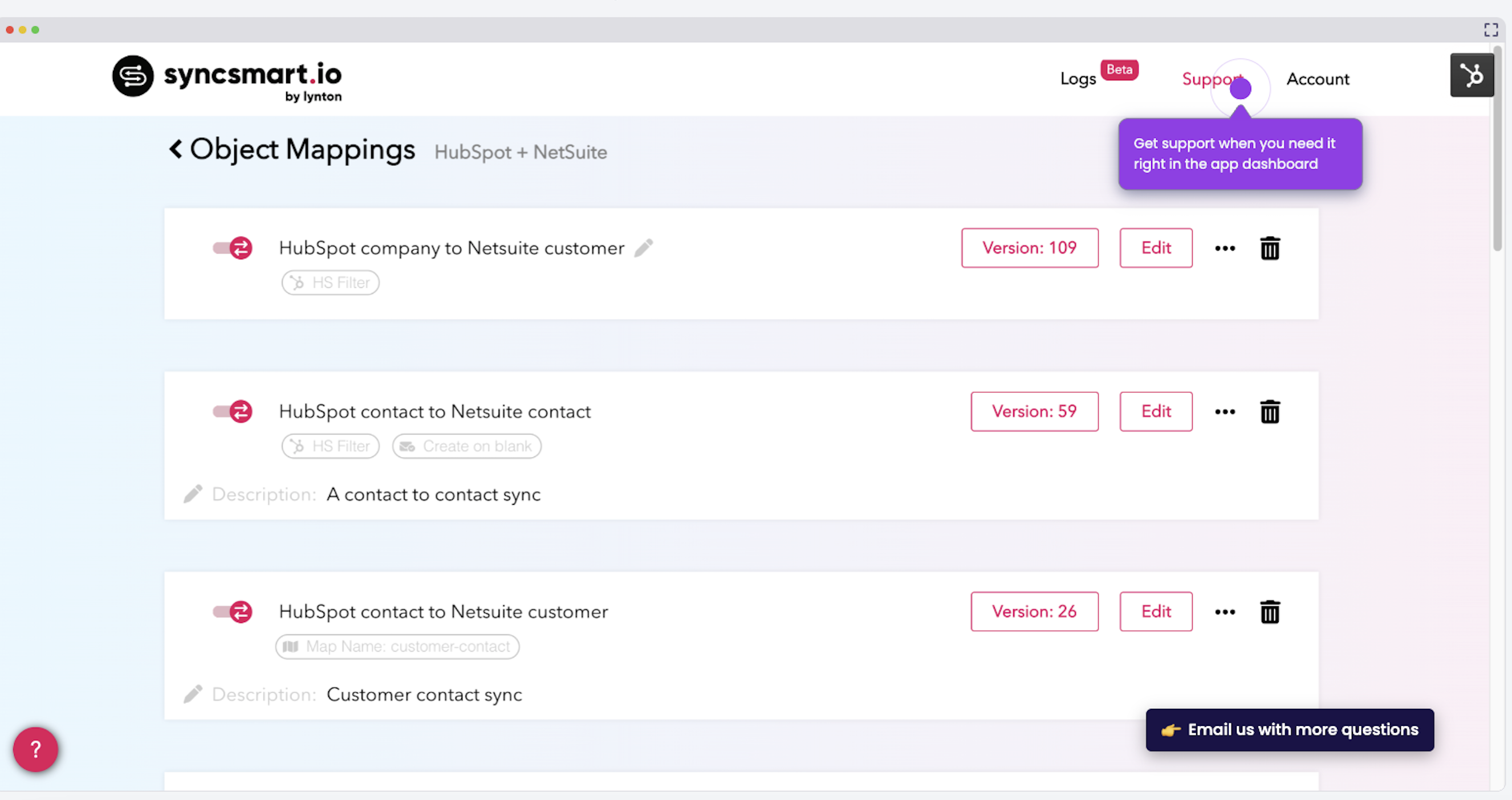Open the HubSpot sprocket icon top right

(x=1472, y=75)
